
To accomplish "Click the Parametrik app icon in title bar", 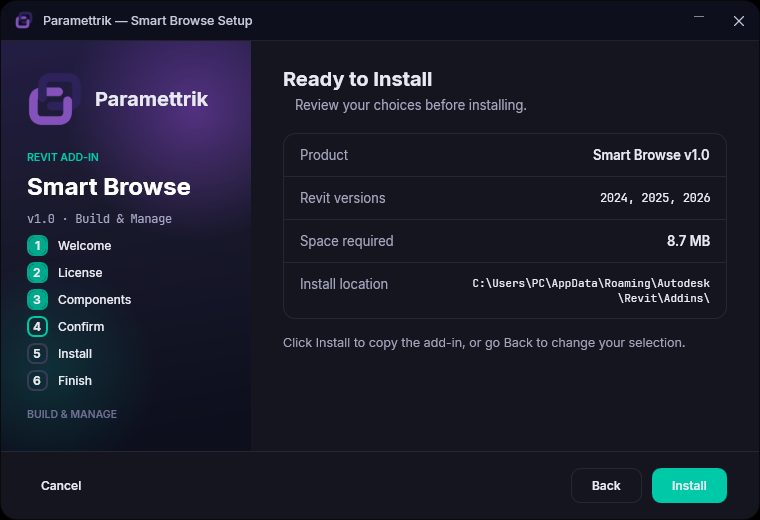I will point(23,20).
